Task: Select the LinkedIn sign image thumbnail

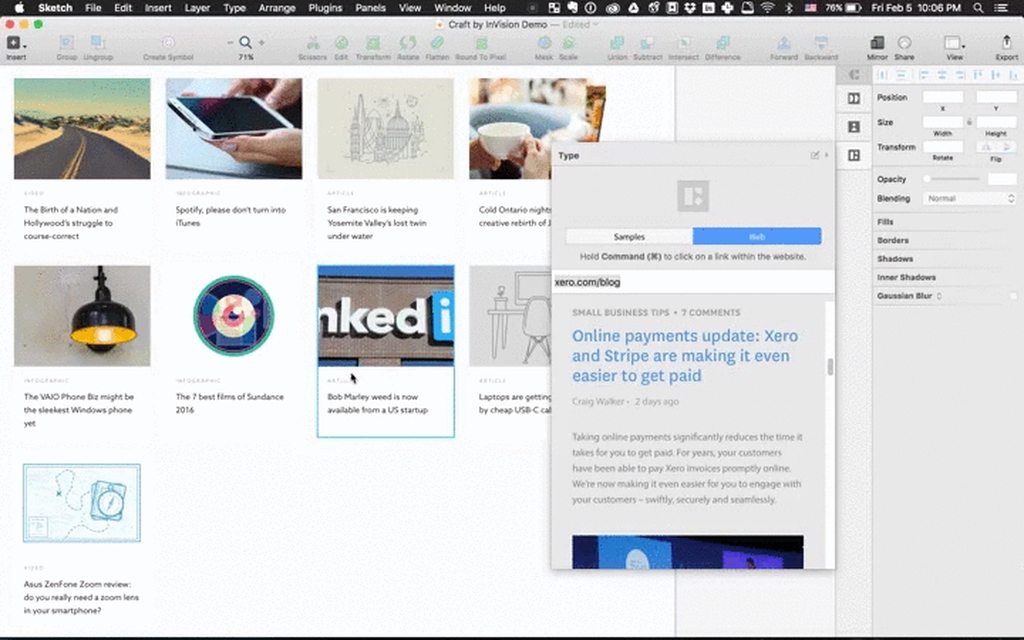Action: 386,315
